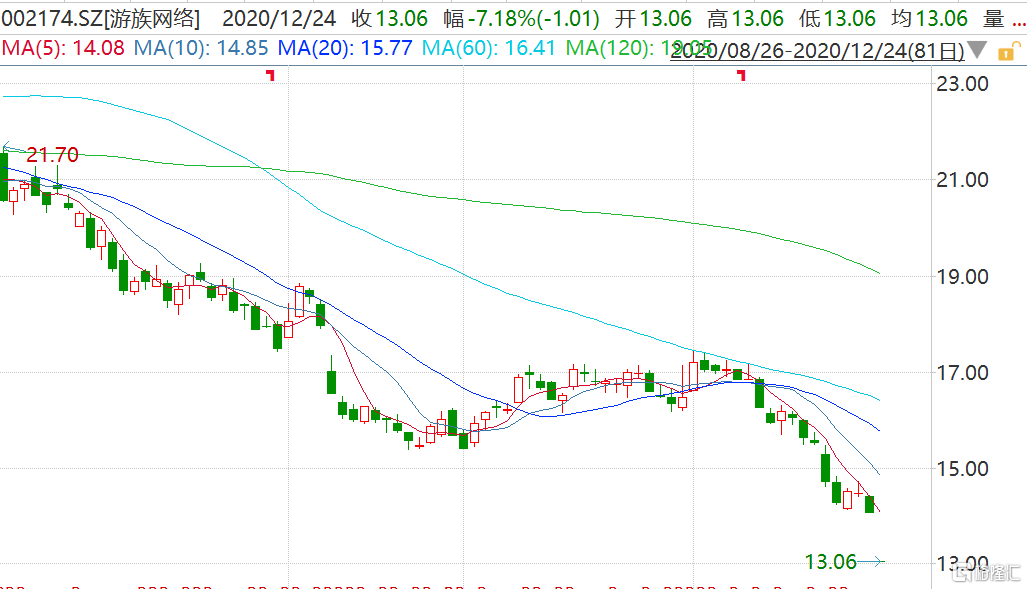
Task: Click the MA(10): 14.85 indicator label
Action: tap(201, 48)
